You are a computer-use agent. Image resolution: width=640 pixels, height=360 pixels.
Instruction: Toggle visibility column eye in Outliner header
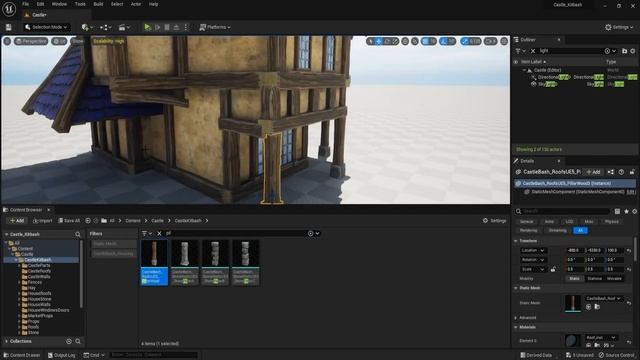pos(516,62)
